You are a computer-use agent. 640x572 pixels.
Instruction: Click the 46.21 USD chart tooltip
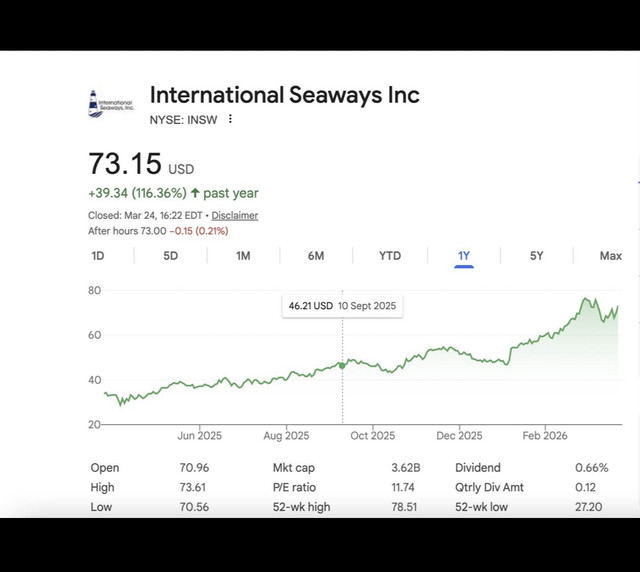(342, 305)
